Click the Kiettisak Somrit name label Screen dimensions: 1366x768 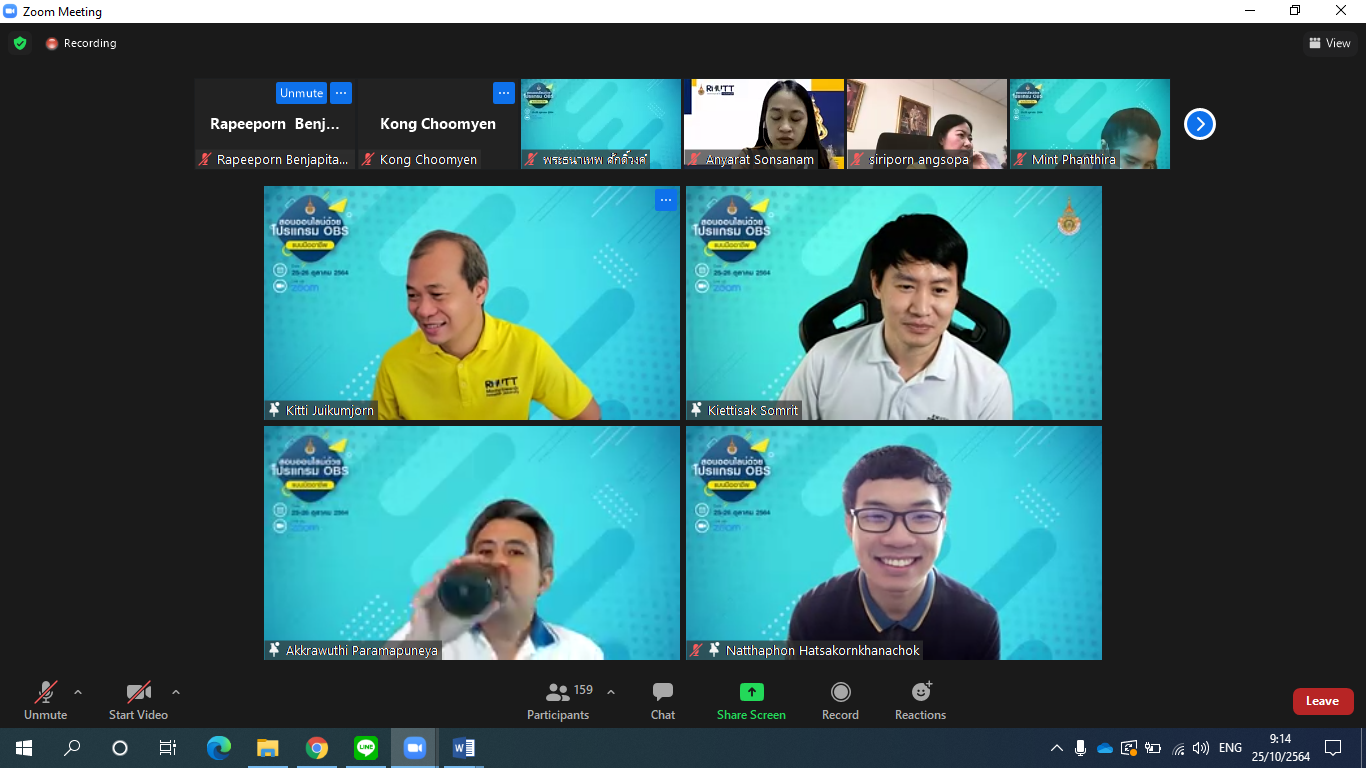[x=753, y=410]
